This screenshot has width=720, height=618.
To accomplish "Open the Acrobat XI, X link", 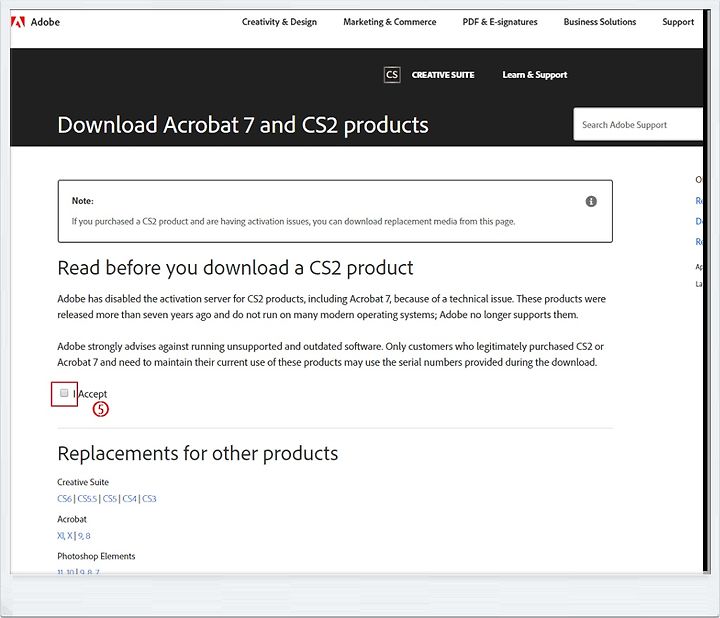I will pos(65,536).
